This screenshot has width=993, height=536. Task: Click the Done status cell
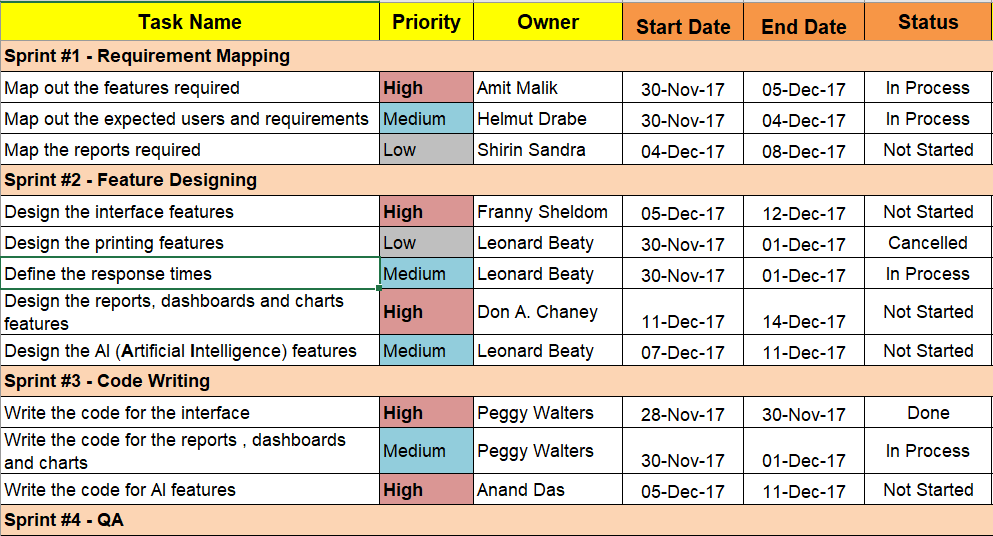point(928,413)
